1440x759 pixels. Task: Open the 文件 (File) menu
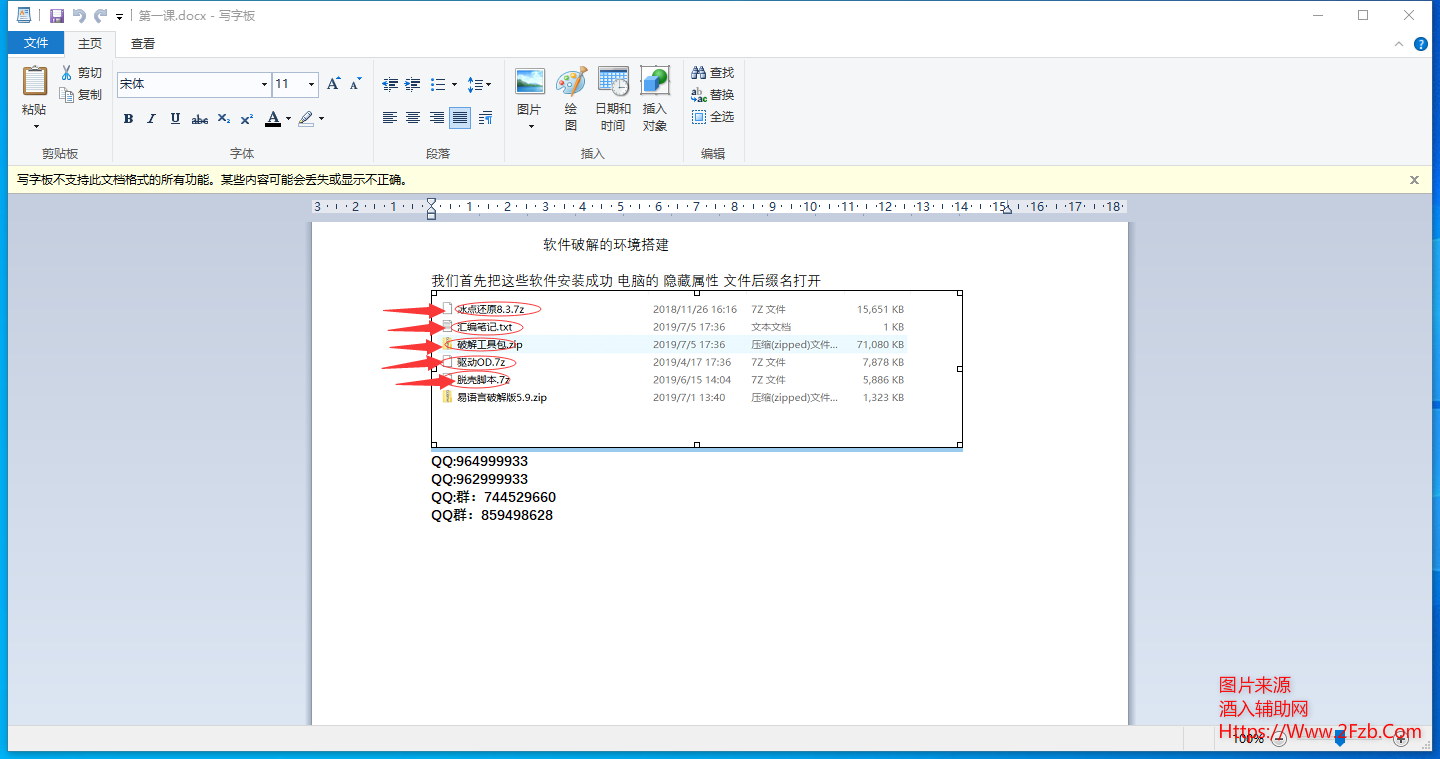point(36,43)
